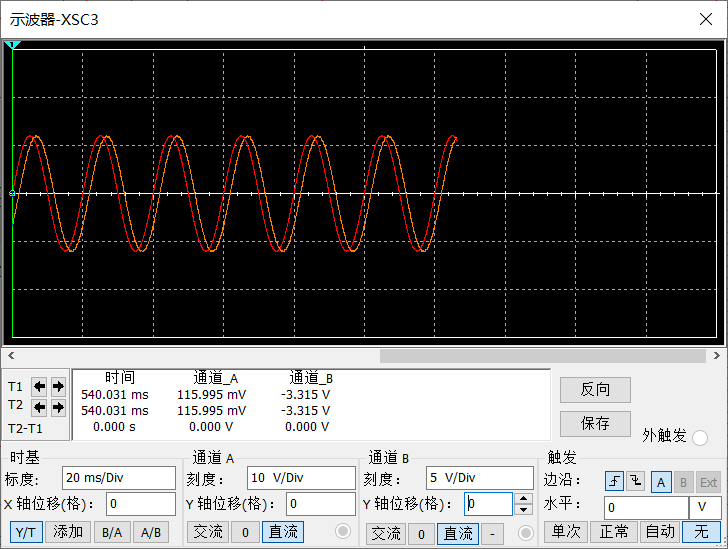Set trigger source to channel B
Image resolution: width=728 pixels, height=549 pixels.
(683, 482)
